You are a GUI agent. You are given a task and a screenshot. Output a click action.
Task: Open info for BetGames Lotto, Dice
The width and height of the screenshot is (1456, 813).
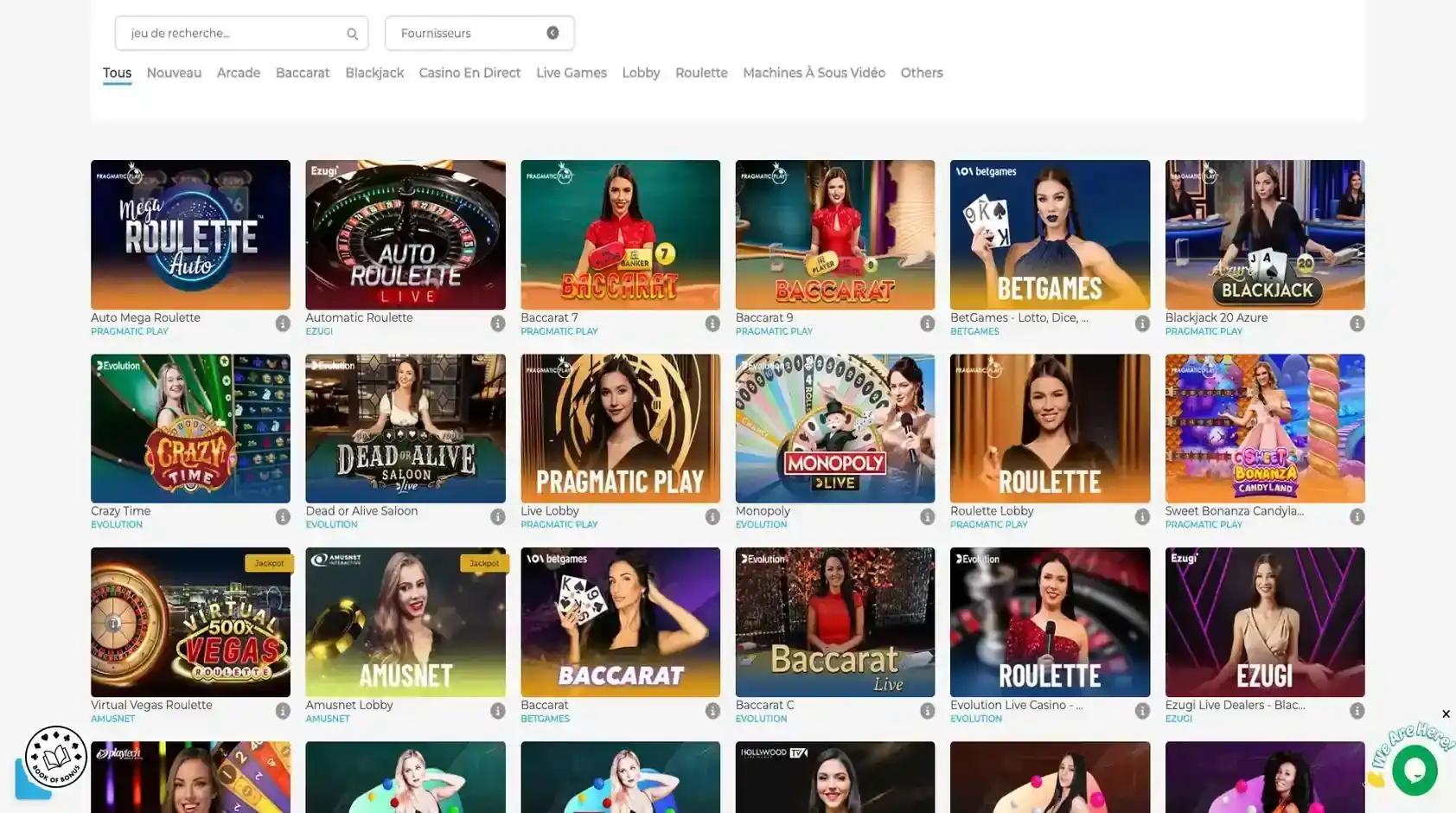tap(1142, 323)
